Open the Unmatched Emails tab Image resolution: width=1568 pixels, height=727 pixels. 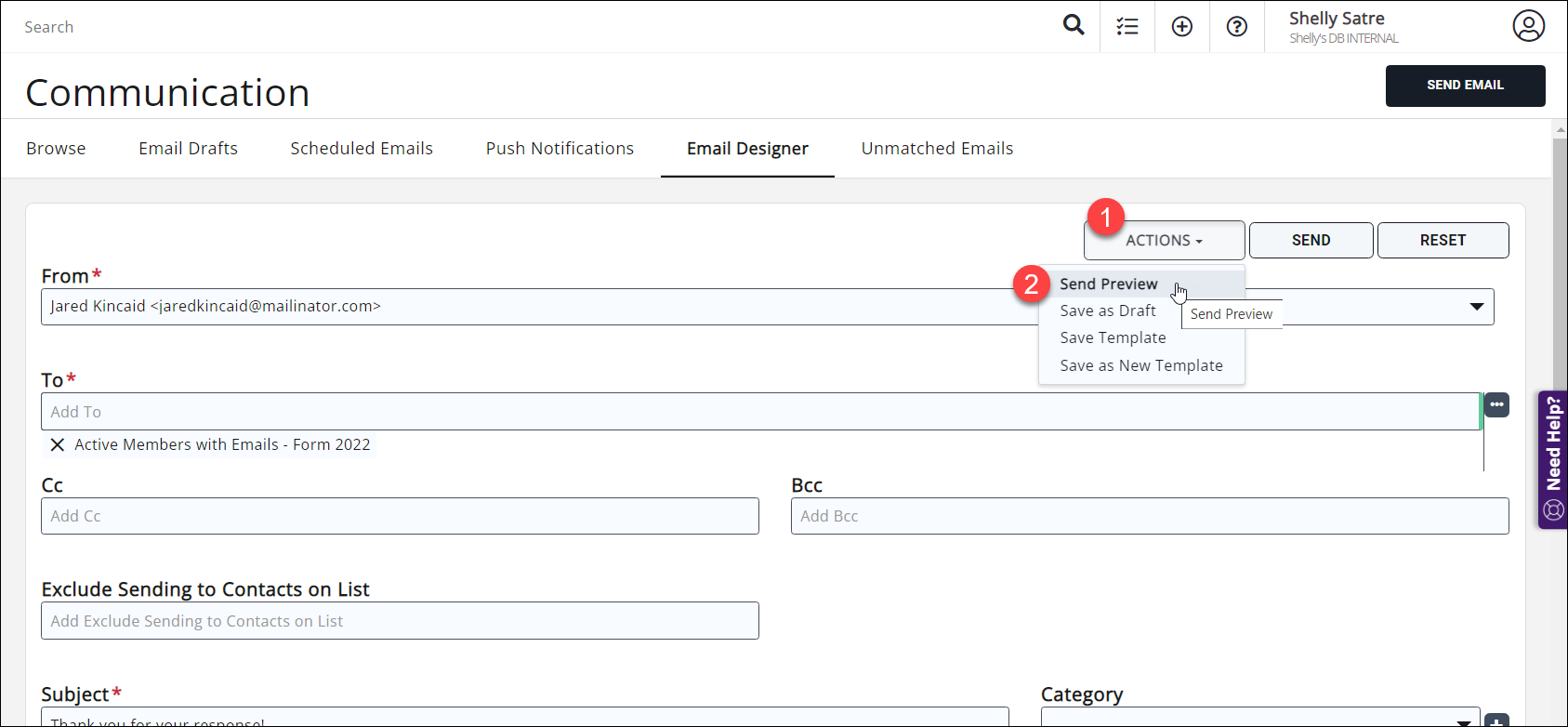tap(937, 149)
